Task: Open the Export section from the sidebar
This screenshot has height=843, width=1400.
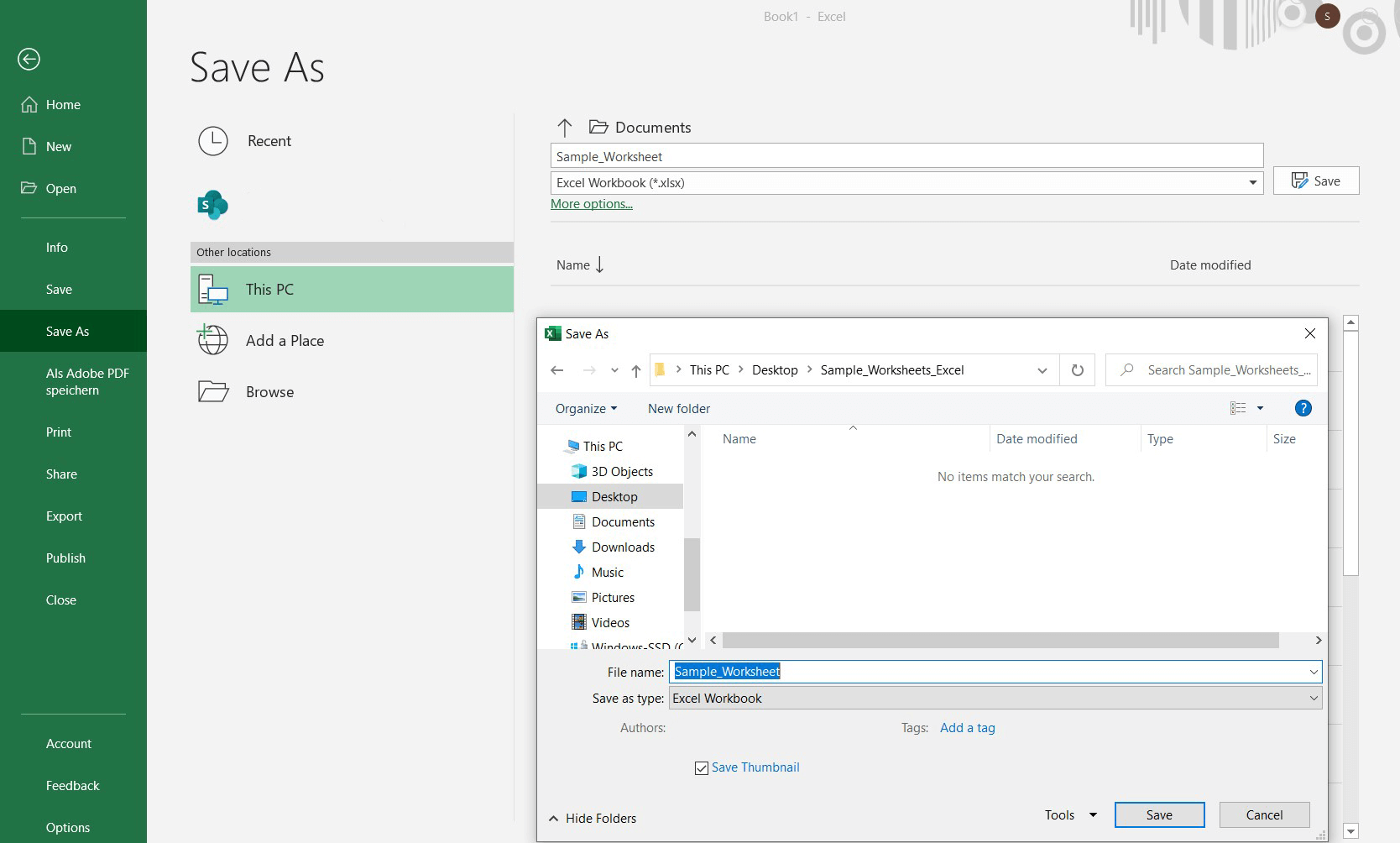Action: 65,516
